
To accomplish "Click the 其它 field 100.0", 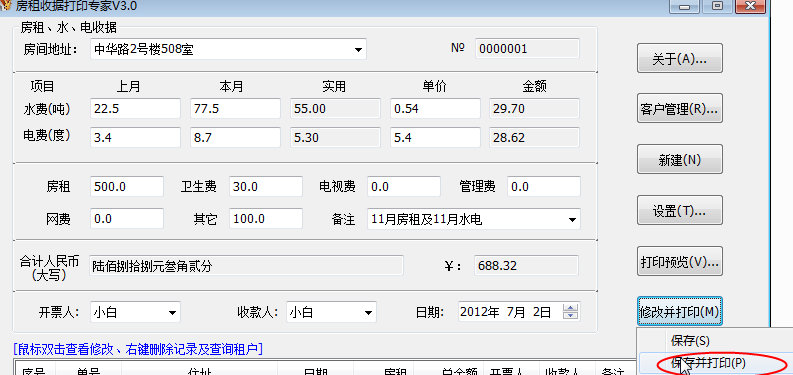I will click(266, 219).
